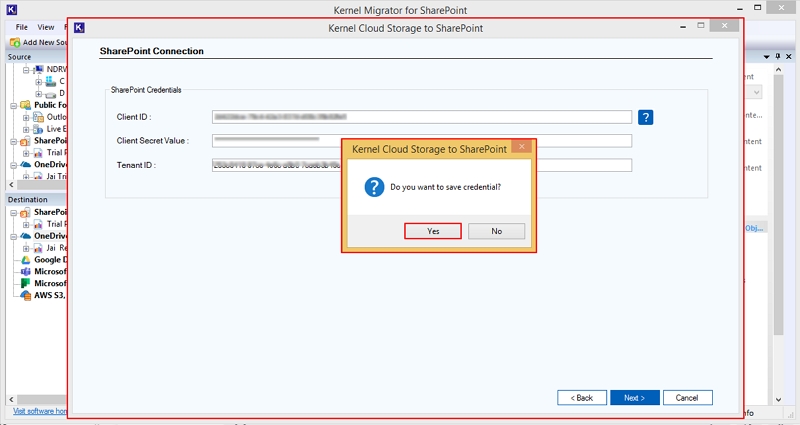Select the Microsoft Planner icon in Destination
Image resolution: width=800 pixels, height=425 pixels.
[26, 283]
